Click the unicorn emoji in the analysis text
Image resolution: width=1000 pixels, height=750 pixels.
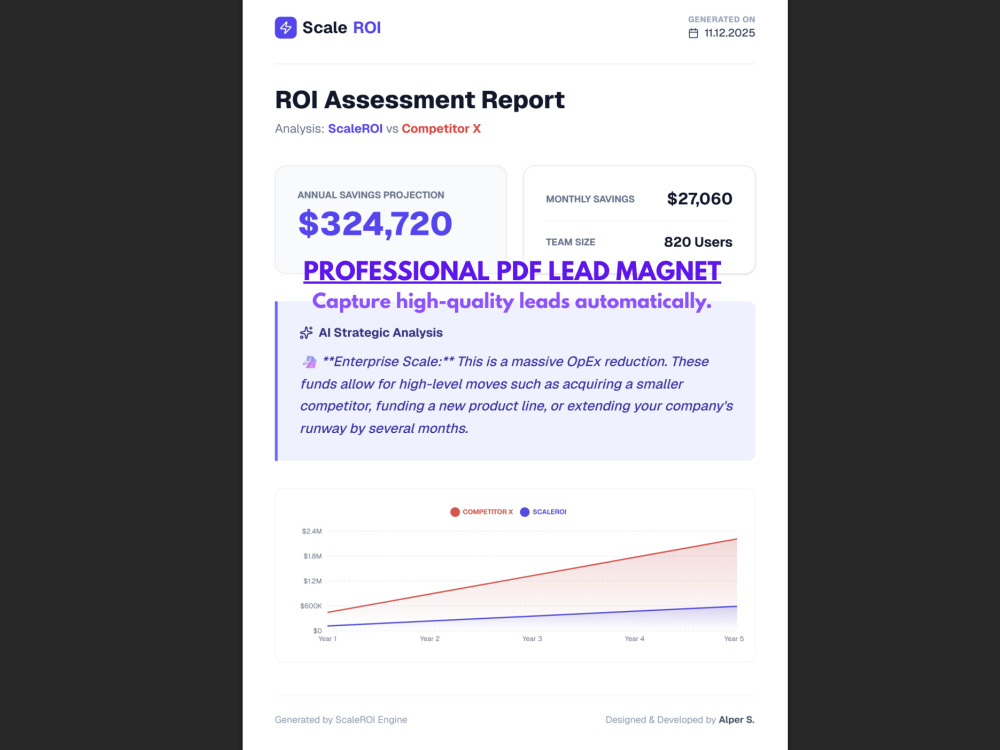click(x=309, y=362)
